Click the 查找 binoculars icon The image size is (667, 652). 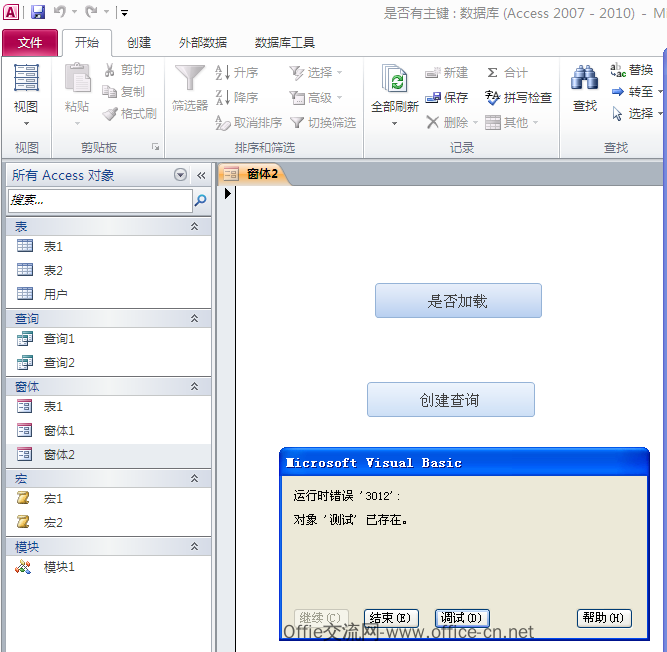tap(584, 78)
